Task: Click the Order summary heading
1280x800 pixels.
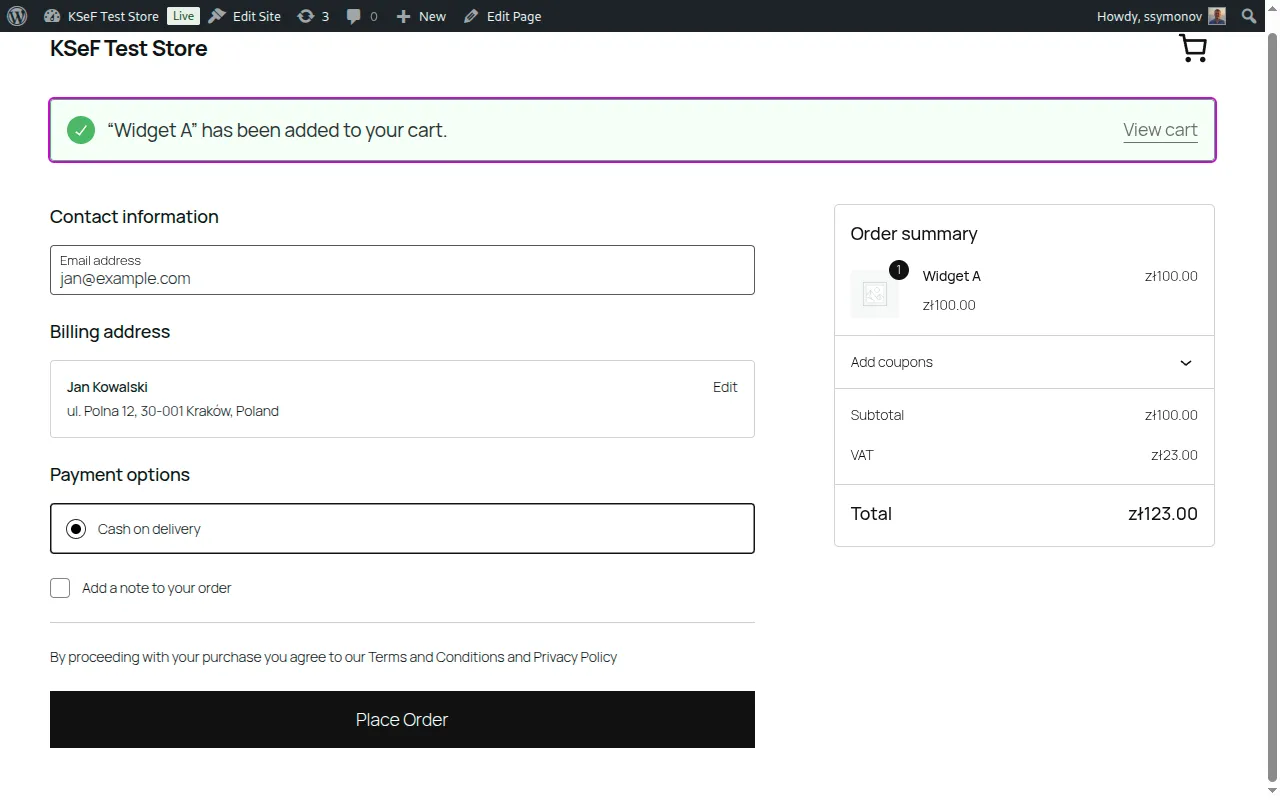Action: 914,234
